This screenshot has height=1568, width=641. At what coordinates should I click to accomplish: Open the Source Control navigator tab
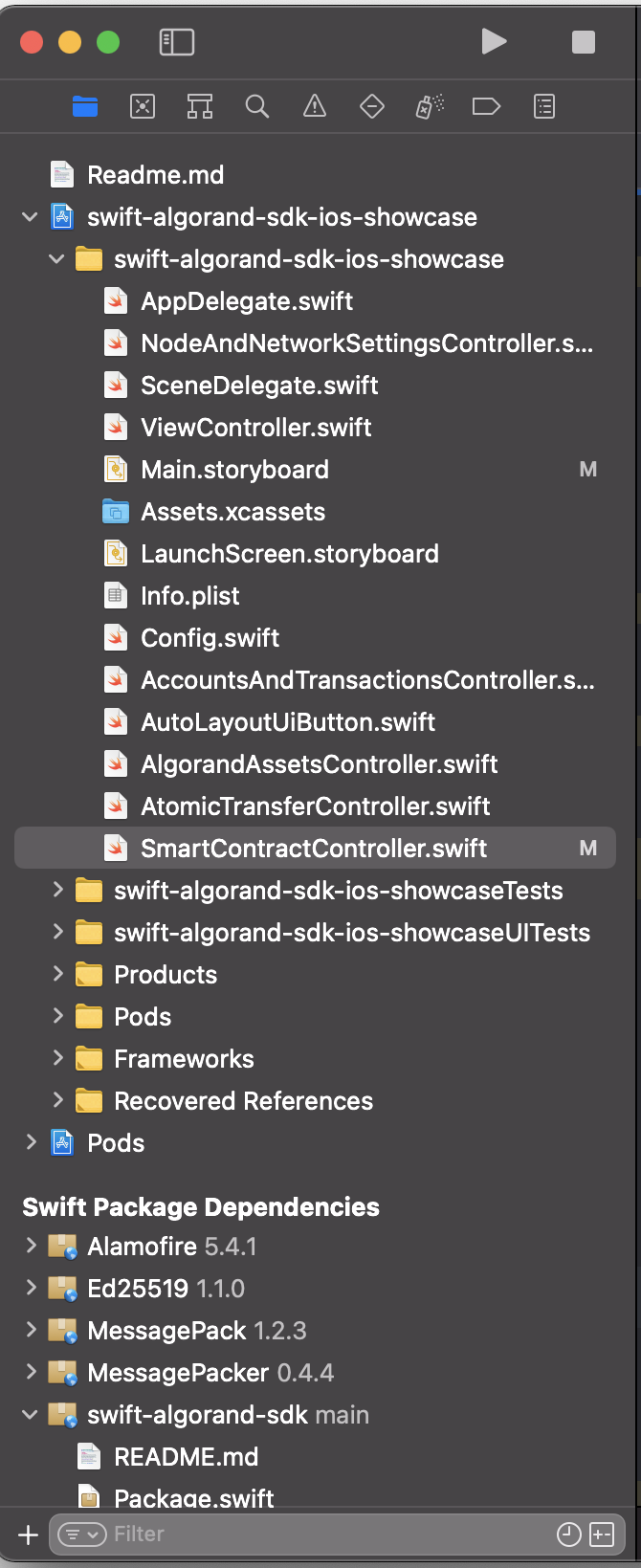point(143,106)
